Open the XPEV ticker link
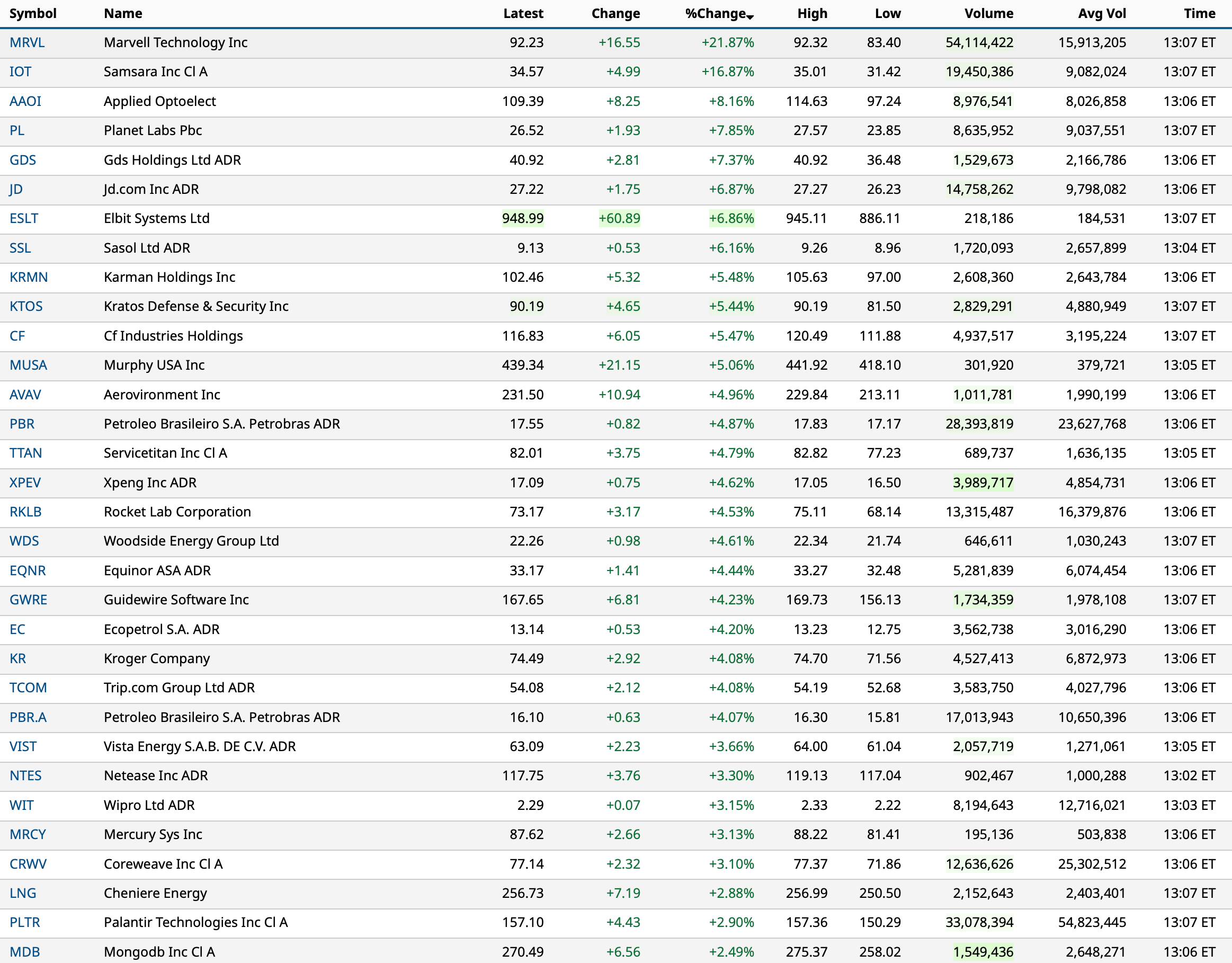Image resolution: width=1232 pixels, height=963 pixels. [x=25, y=483]
